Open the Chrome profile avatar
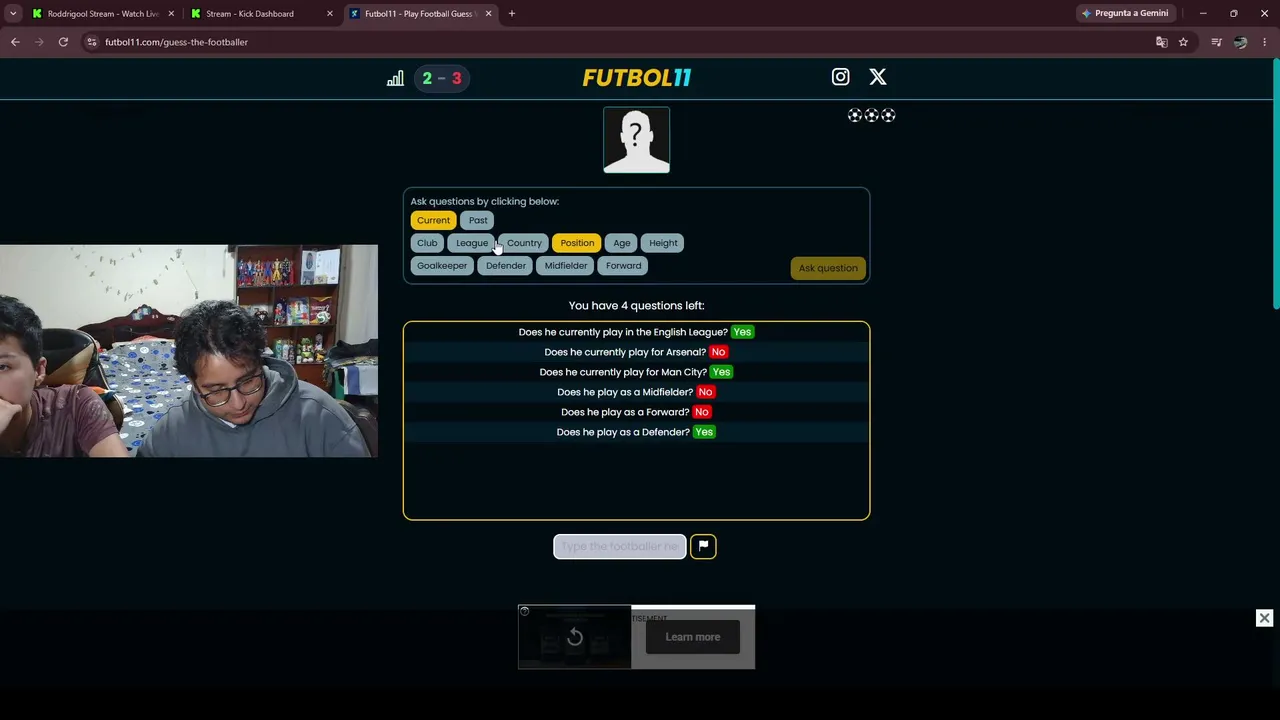The image size is (1280, 720). (x=1240, y=42)
